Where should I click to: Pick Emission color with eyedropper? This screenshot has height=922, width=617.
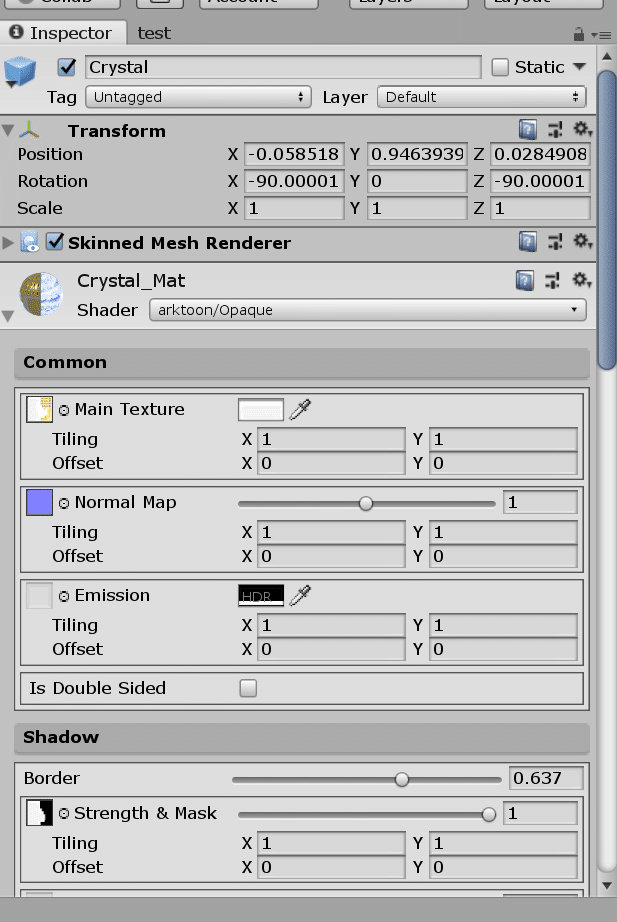tap(300, 595)
